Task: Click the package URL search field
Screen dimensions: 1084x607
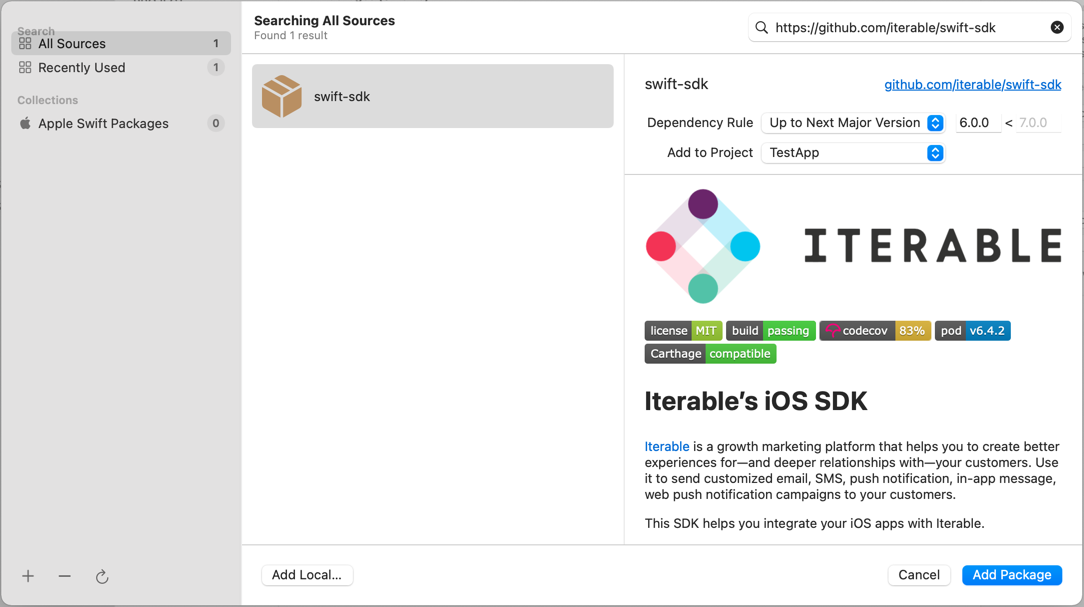Action: click(x=908, y=28)
